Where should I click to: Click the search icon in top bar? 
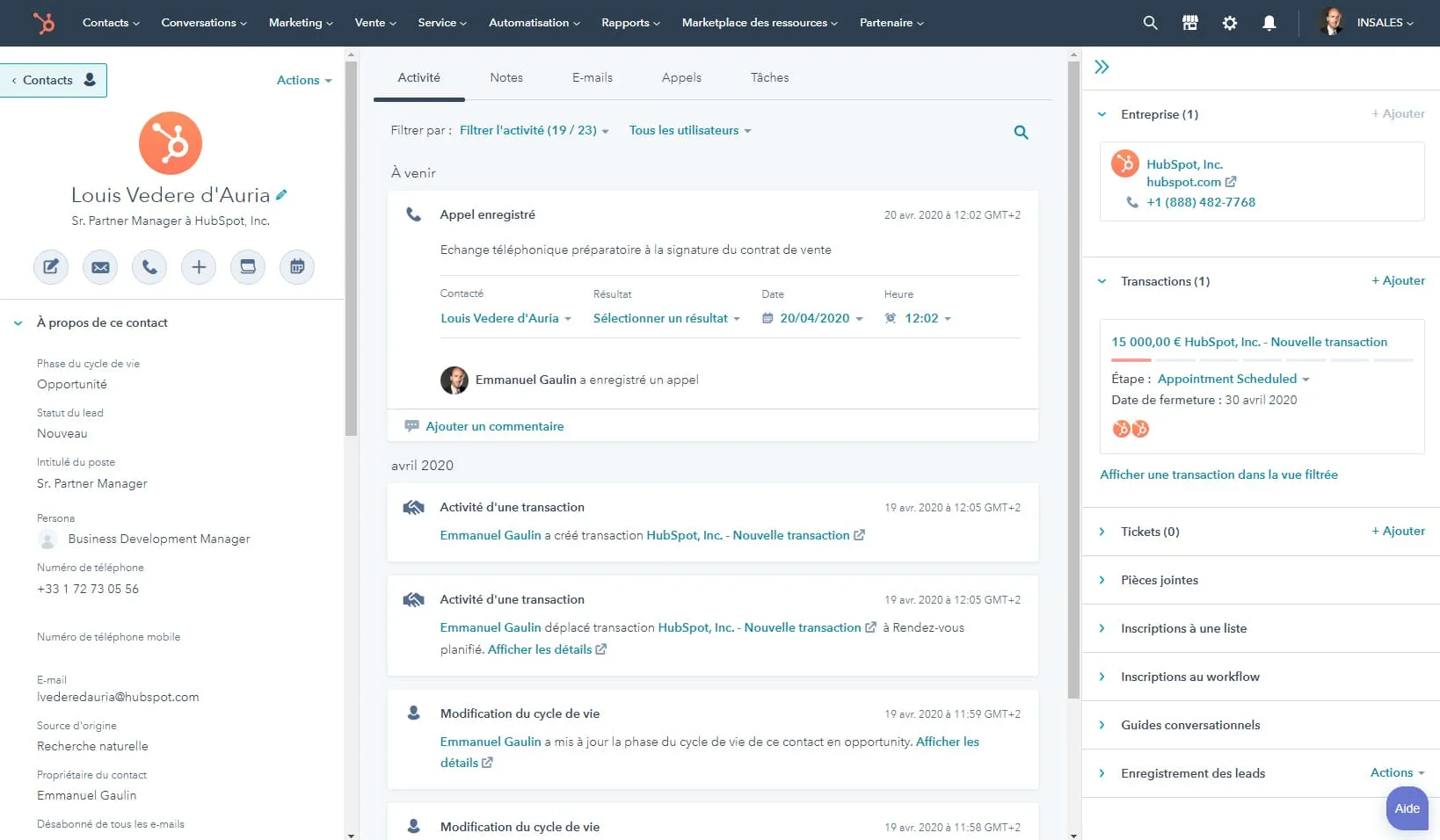pos(1150,23)
